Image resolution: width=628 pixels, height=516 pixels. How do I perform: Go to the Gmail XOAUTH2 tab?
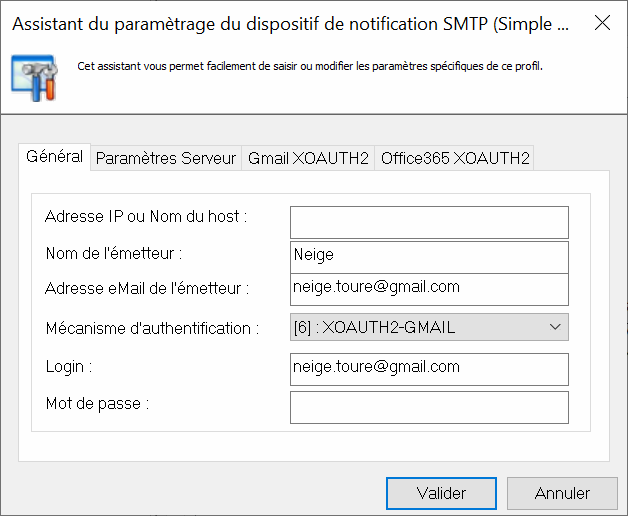click(308, 158)
